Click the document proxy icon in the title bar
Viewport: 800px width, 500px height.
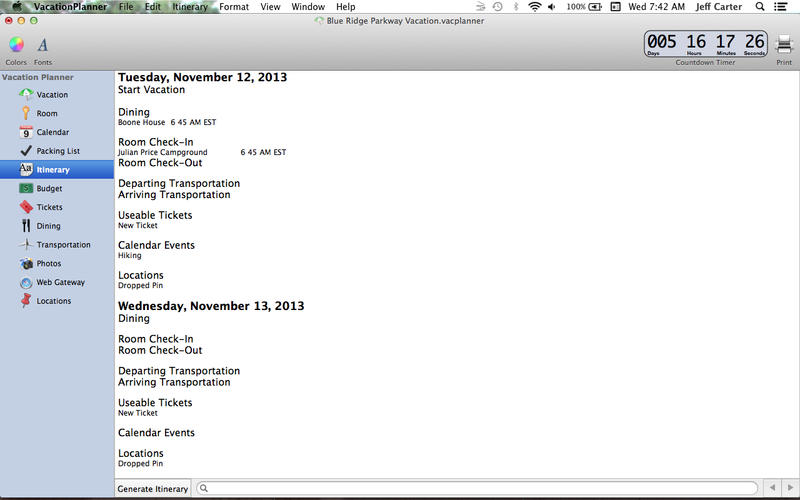click(319, 21)
